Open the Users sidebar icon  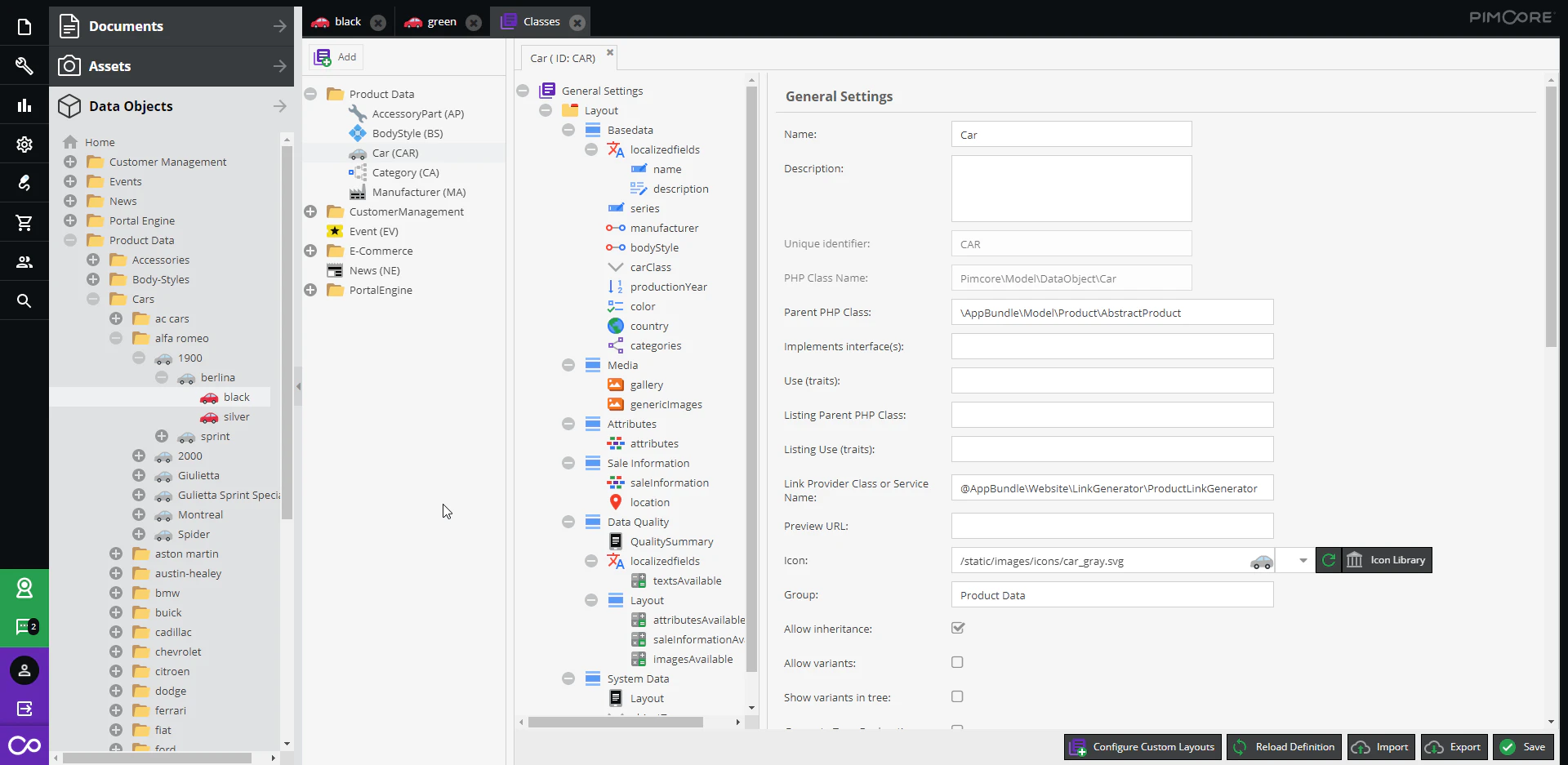point(24,262)
